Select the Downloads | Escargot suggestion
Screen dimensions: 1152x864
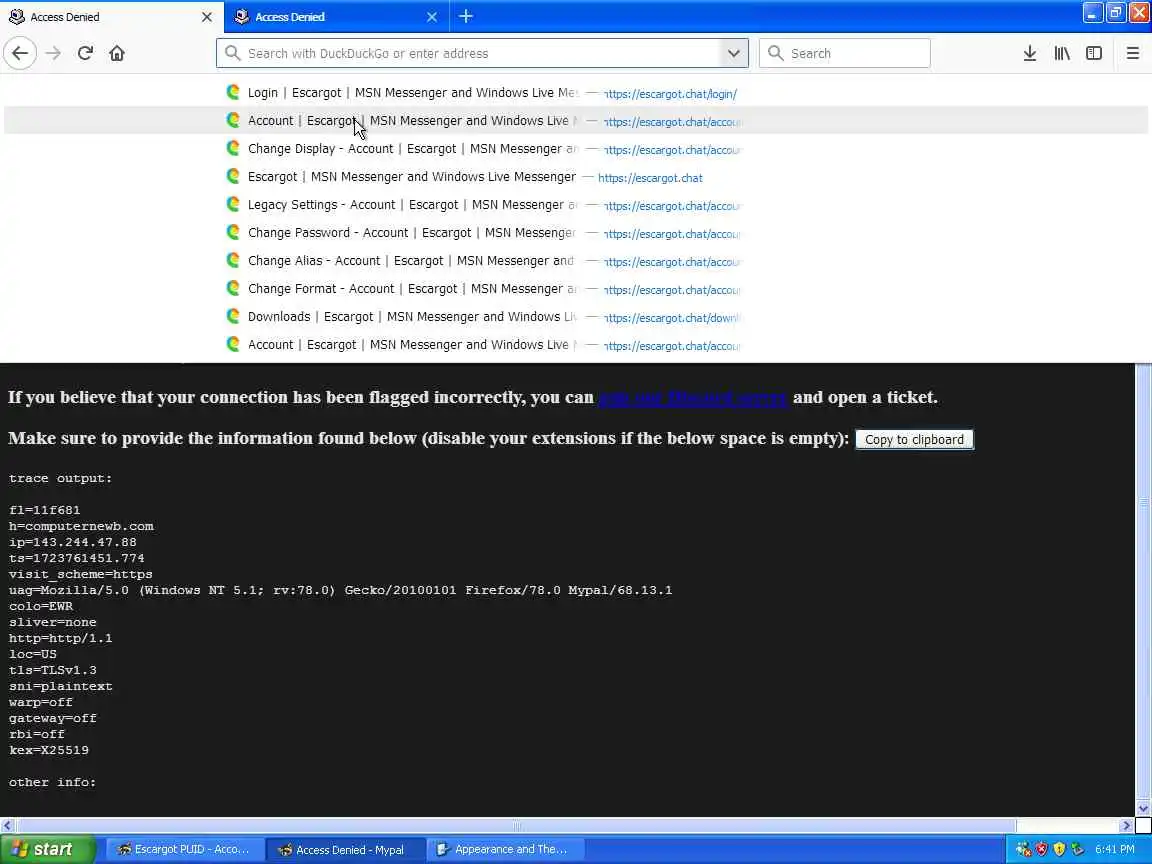576,316
